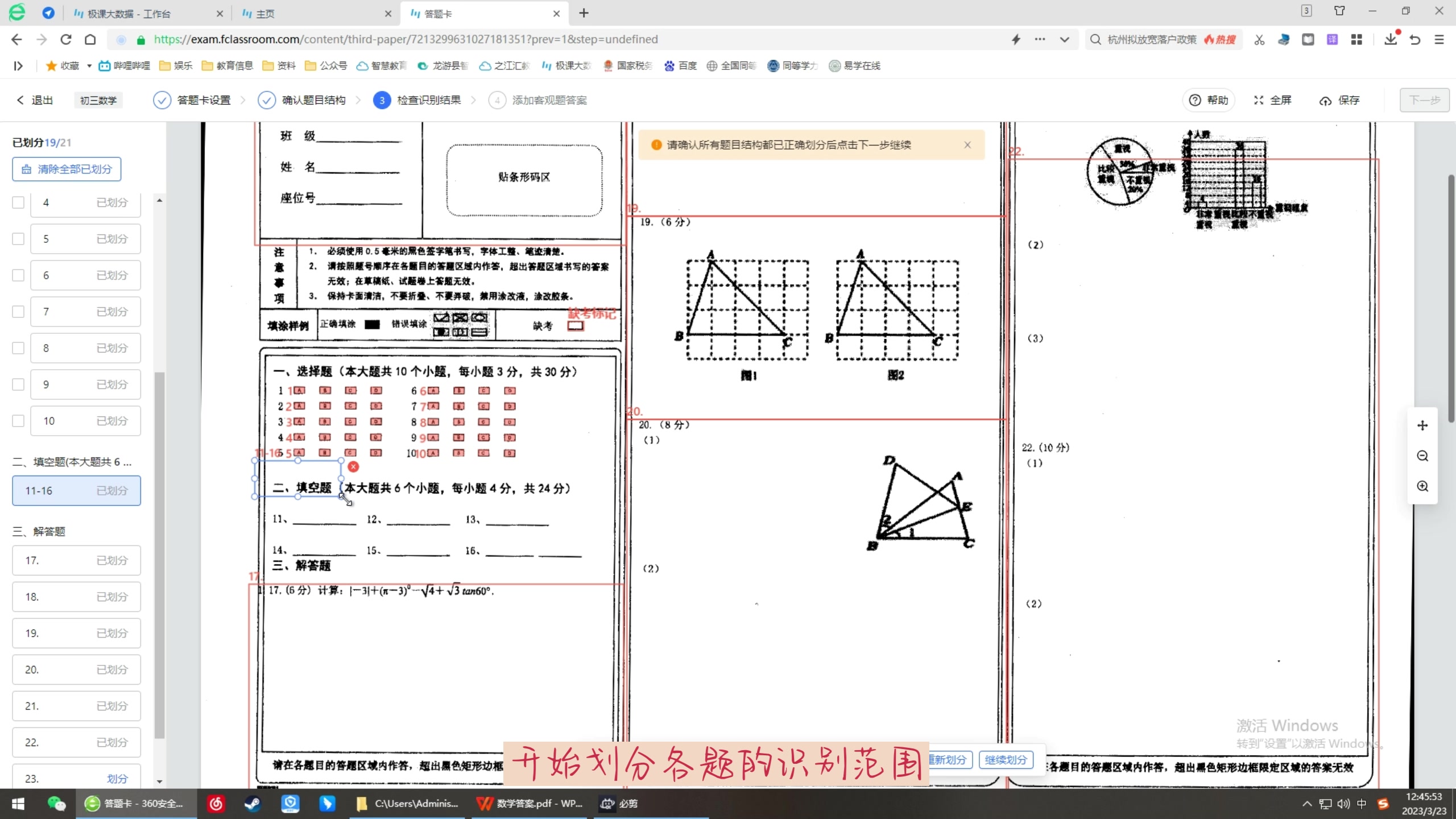
Task: Select question 17 in the list
Action: 76,560
